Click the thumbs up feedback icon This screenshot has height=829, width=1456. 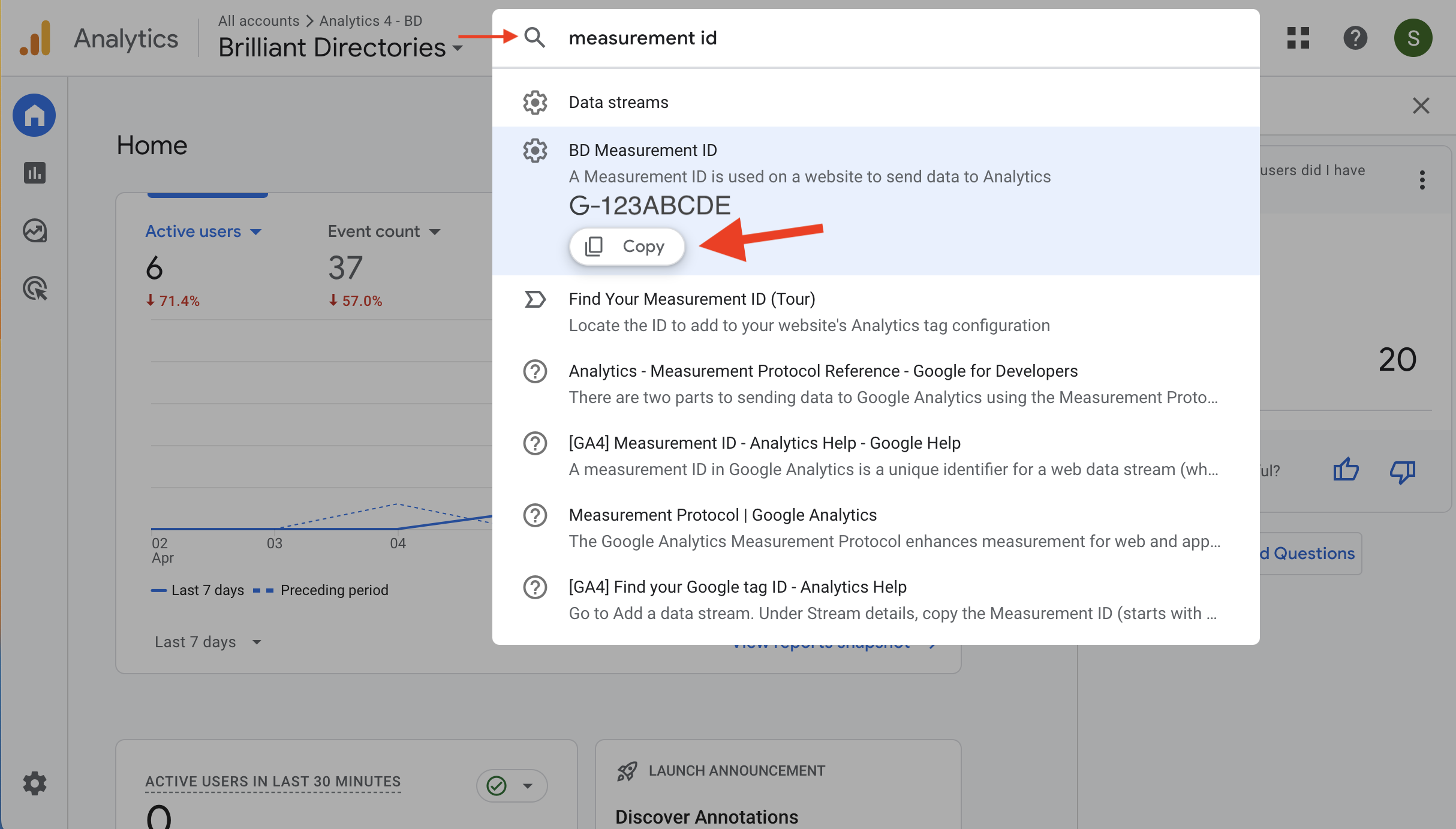point(1346,470)
